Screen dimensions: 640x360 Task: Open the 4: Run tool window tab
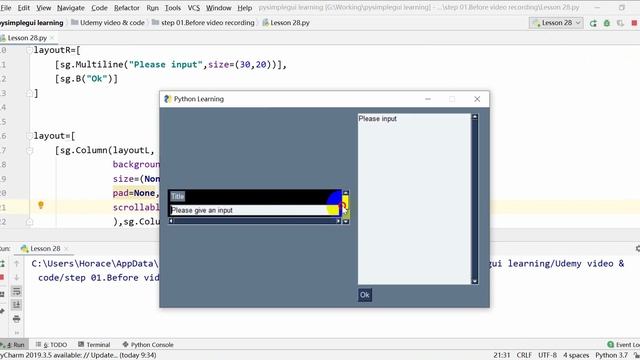pos(13,345)
